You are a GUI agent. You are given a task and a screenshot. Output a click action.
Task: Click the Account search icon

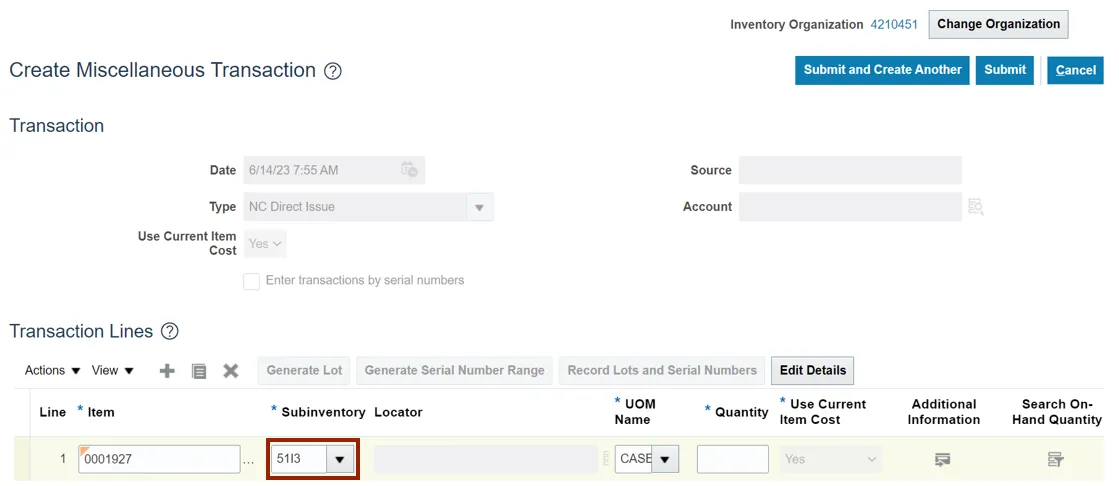tap(976, 207)
